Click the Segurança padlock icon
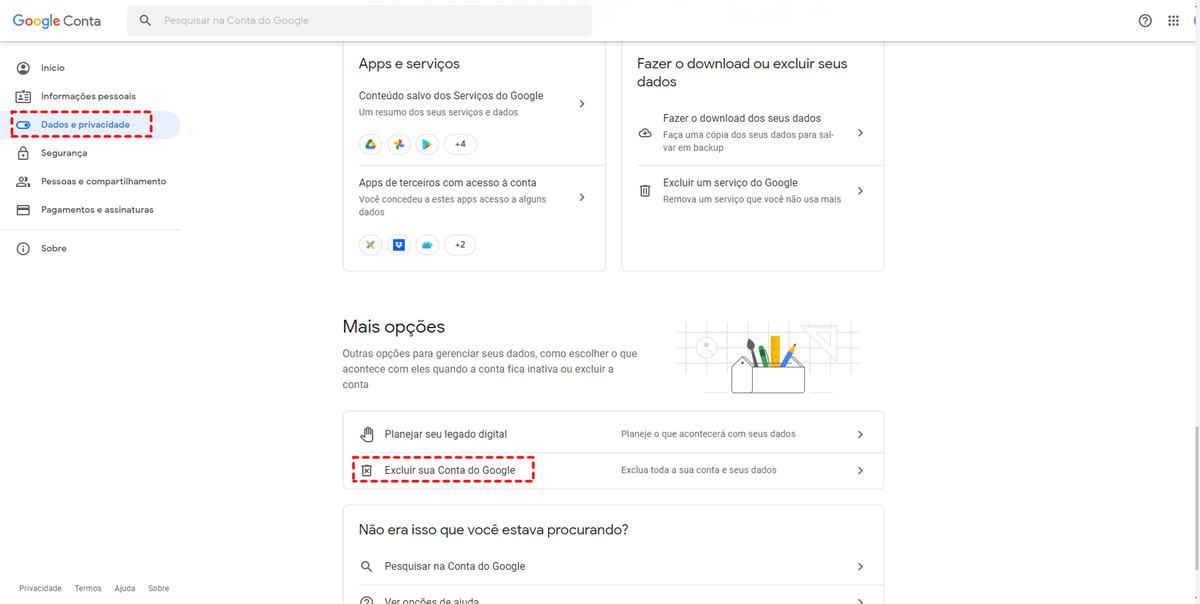Screen dimensions: 1200x604 coord(23,153)
